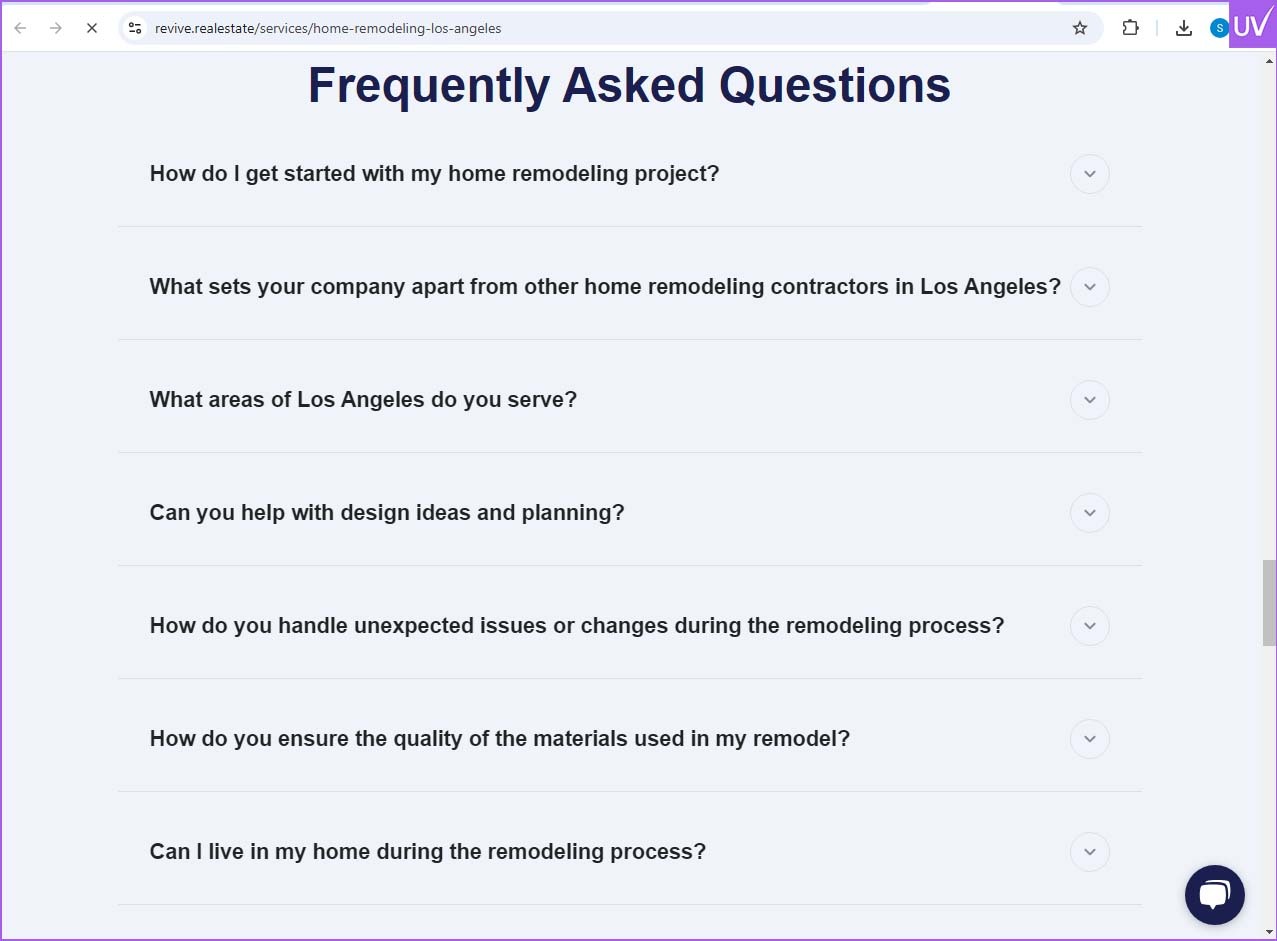Expand chevron for areas of Los Angeles question
Viewport: 1277px width, 941px height.
[x=1090, y=400]
